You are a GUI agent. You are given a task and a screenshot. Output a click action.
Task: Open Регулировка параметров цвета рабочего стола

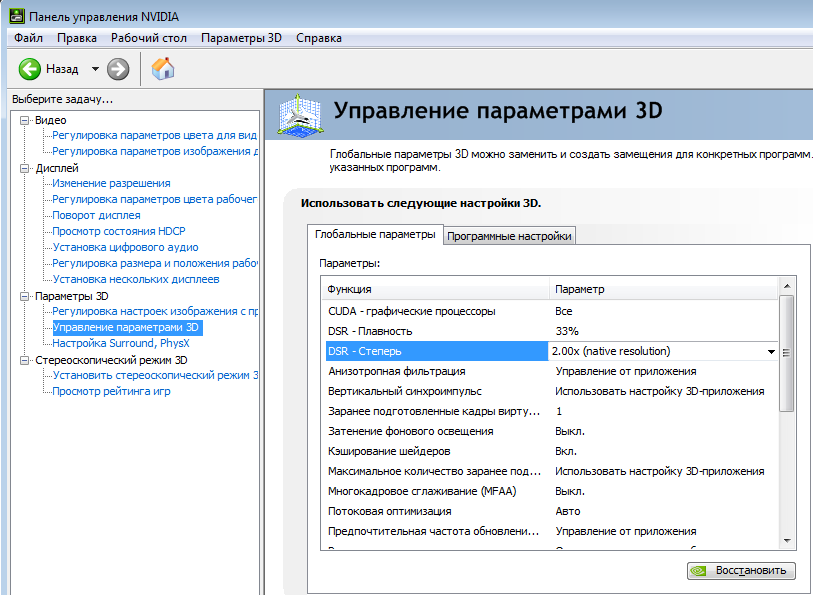[155, 200]
